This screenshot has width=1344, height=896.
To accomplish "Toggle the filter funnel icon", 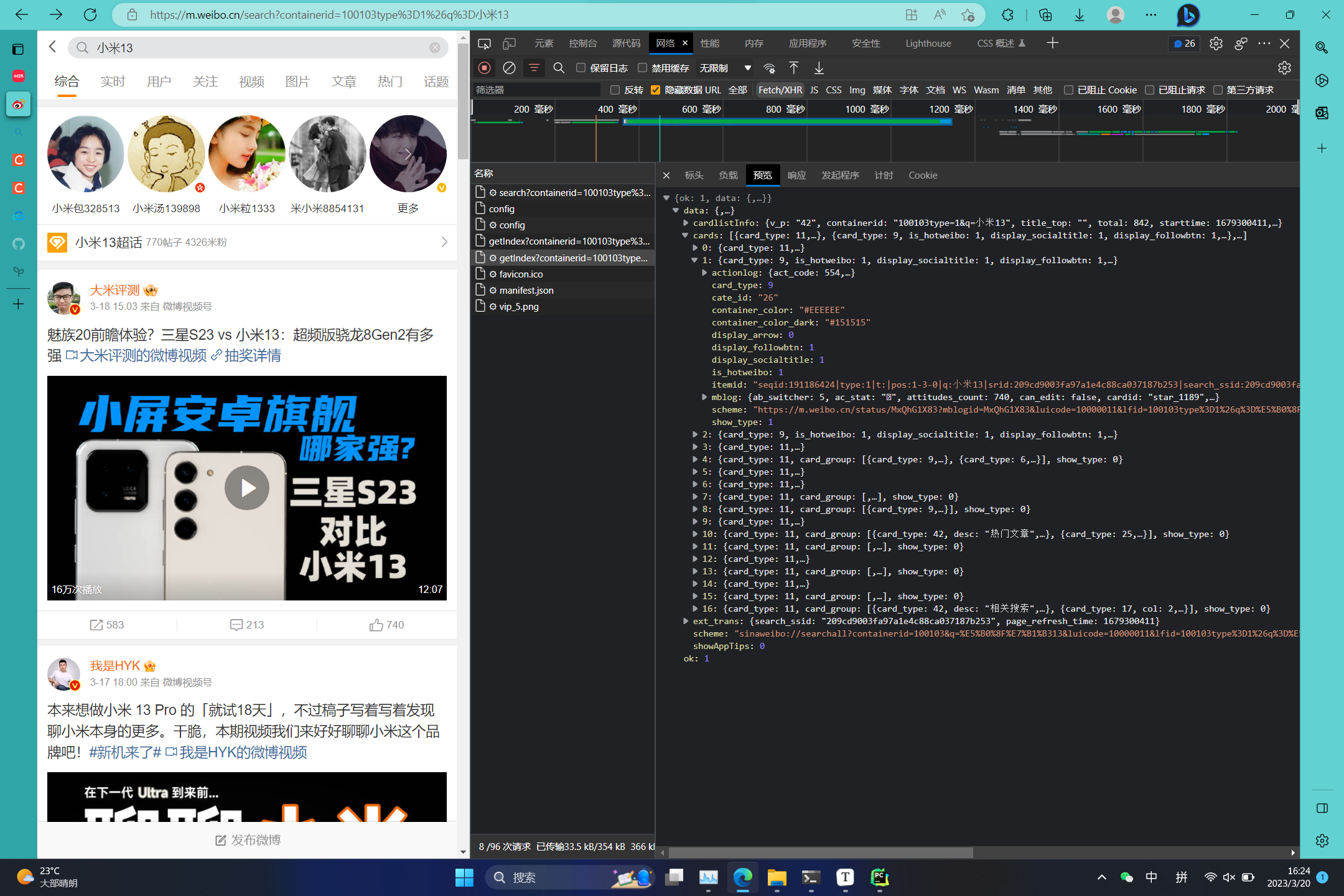I will [534, 68].
